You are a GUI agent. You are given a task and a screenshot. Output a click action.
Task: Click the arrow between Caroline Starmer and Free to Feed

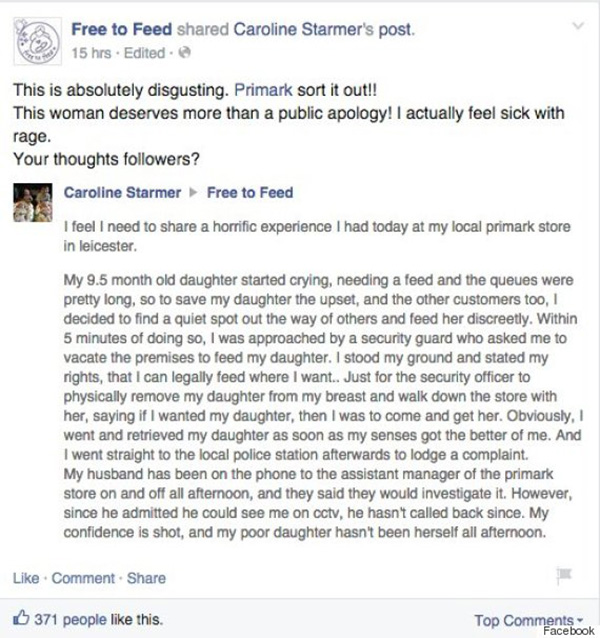(194, 192)
